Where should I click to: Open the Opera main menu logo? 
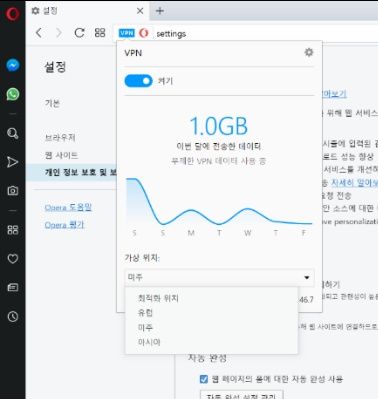click(x=13, y=14)
